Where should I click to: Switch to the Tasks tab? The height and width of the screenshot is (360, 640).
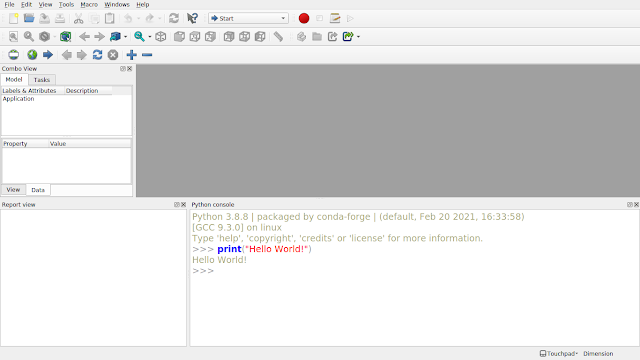[42, 80]
